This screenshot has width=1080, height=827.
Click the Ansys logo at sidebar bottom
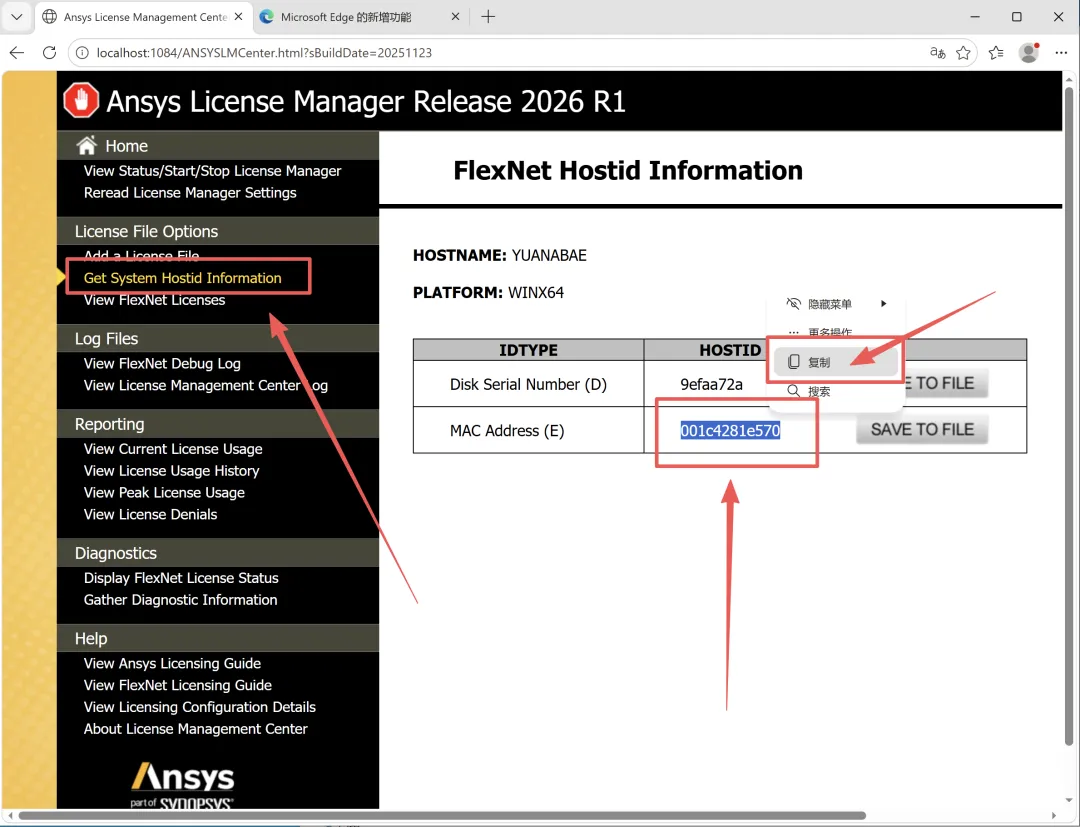pos(183,784)
